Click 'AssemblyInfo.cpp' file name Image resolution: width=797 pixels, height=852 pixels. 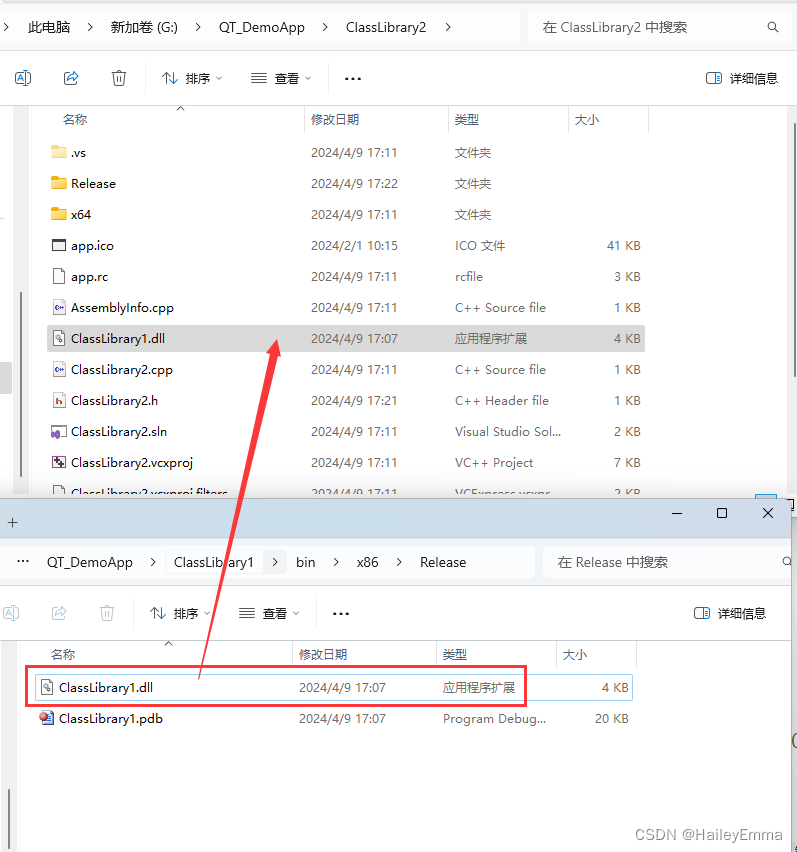click(122, 308)
